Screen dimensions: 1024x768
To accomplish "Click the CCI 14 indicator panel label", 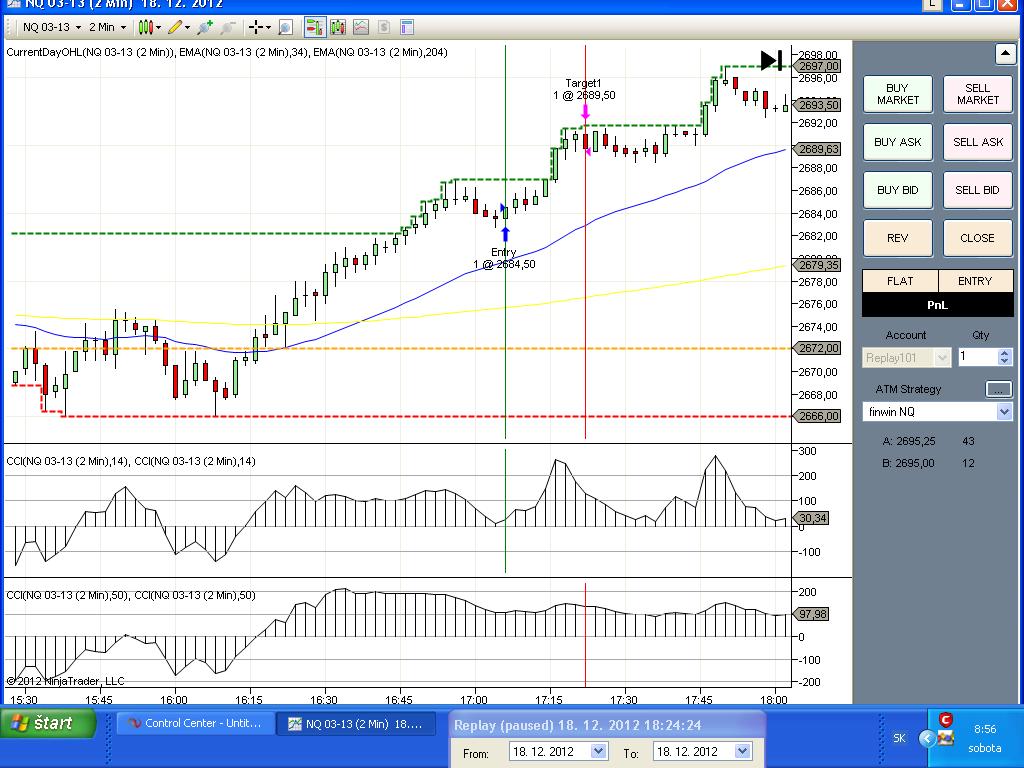I will coord(131,461).
